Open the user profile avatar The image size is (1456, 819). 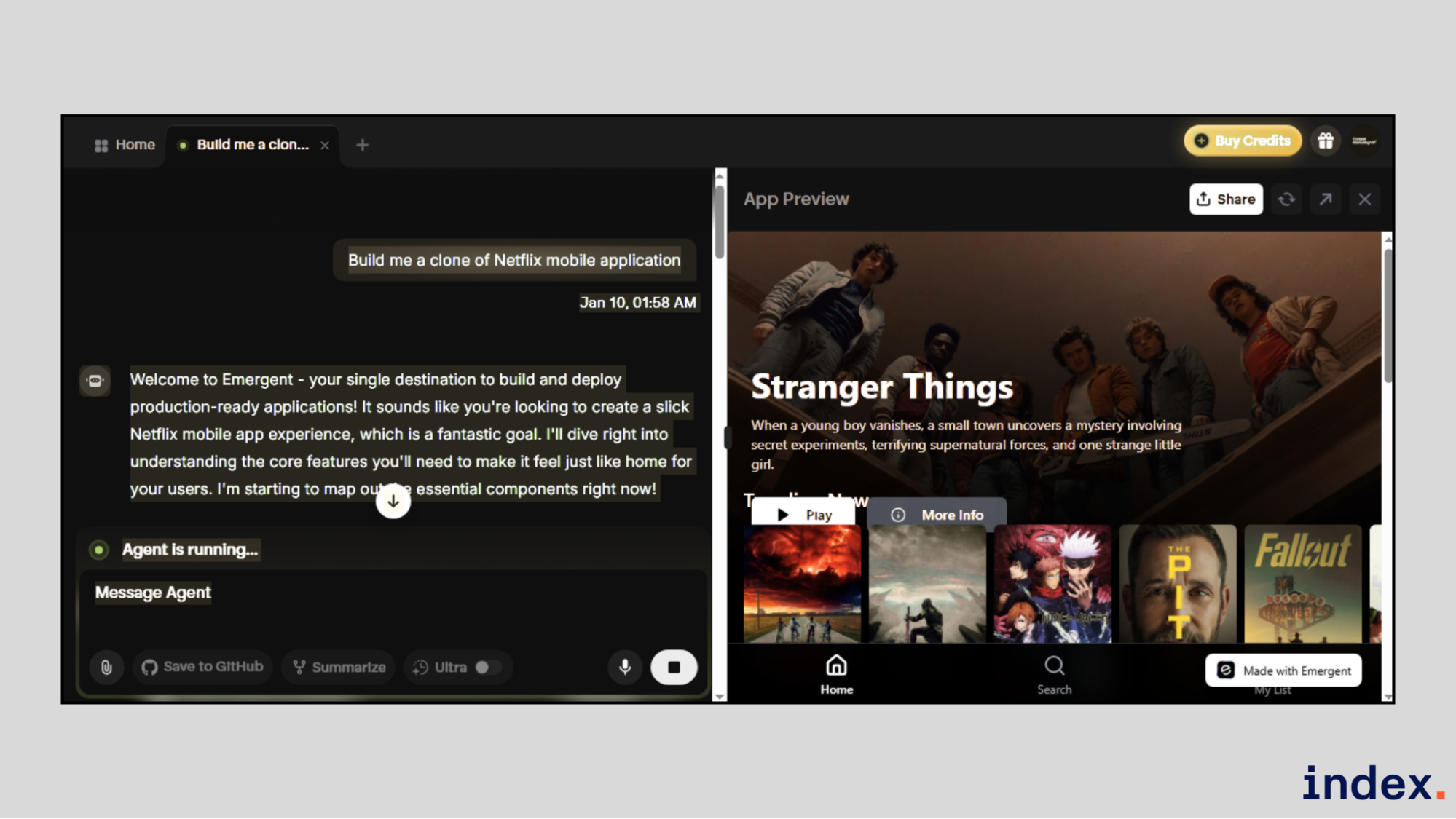1364,141
